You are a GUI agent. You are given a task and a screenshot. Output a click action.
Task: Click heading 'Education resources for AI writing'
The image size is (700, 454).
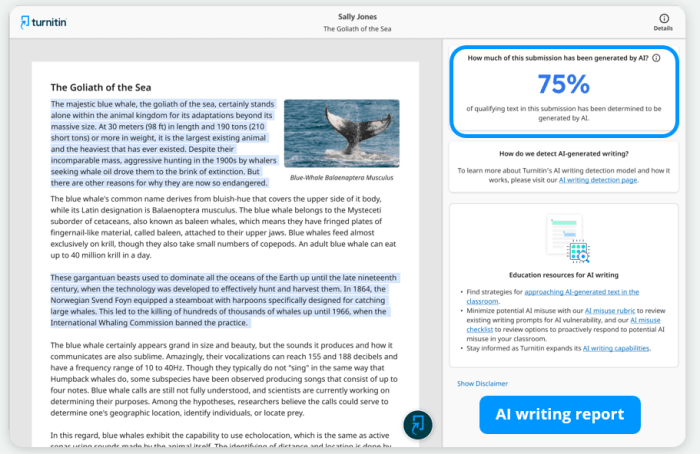[x=563, y=275]
